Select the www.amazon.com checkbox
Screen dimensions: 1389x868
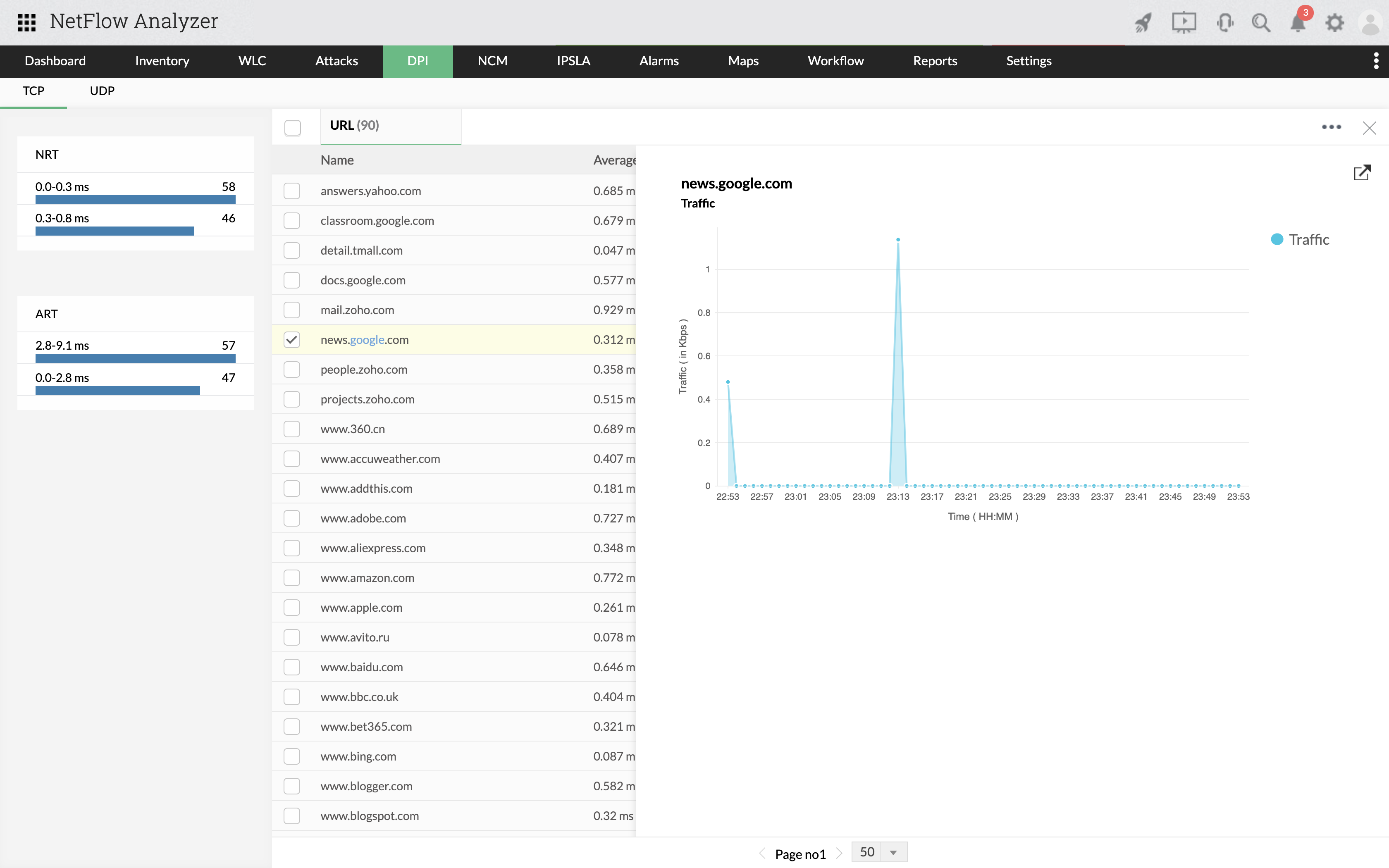293,577
